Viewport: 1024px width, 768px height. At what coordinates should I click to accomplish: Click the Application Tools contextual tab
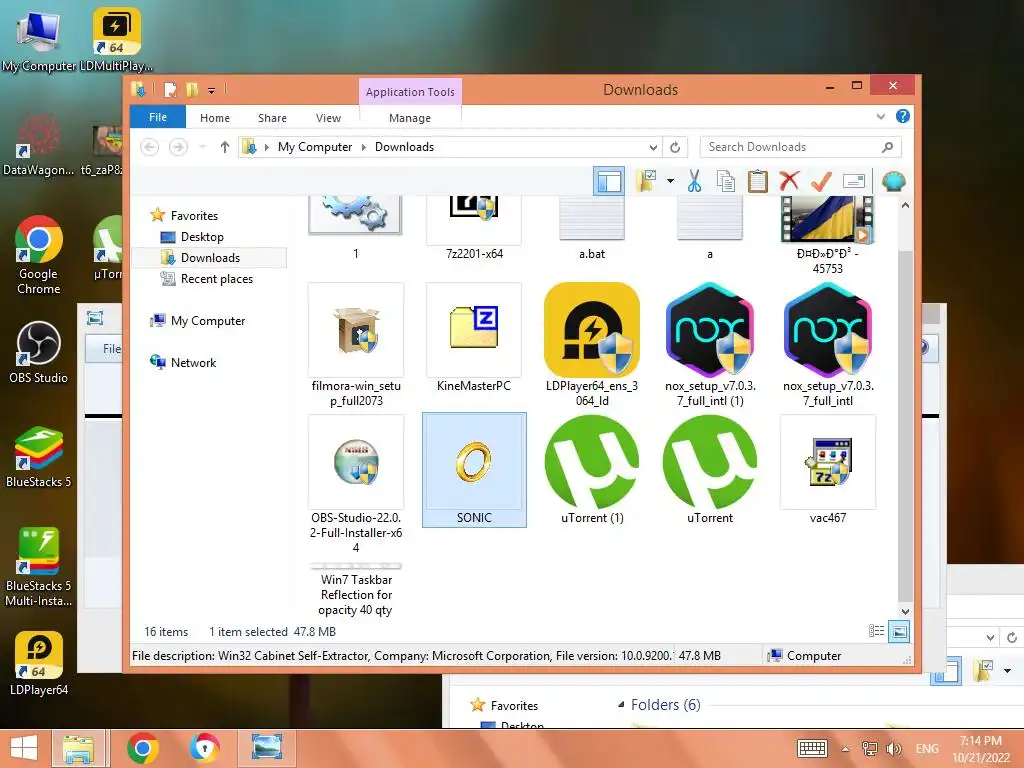click(x=410, y=92)
